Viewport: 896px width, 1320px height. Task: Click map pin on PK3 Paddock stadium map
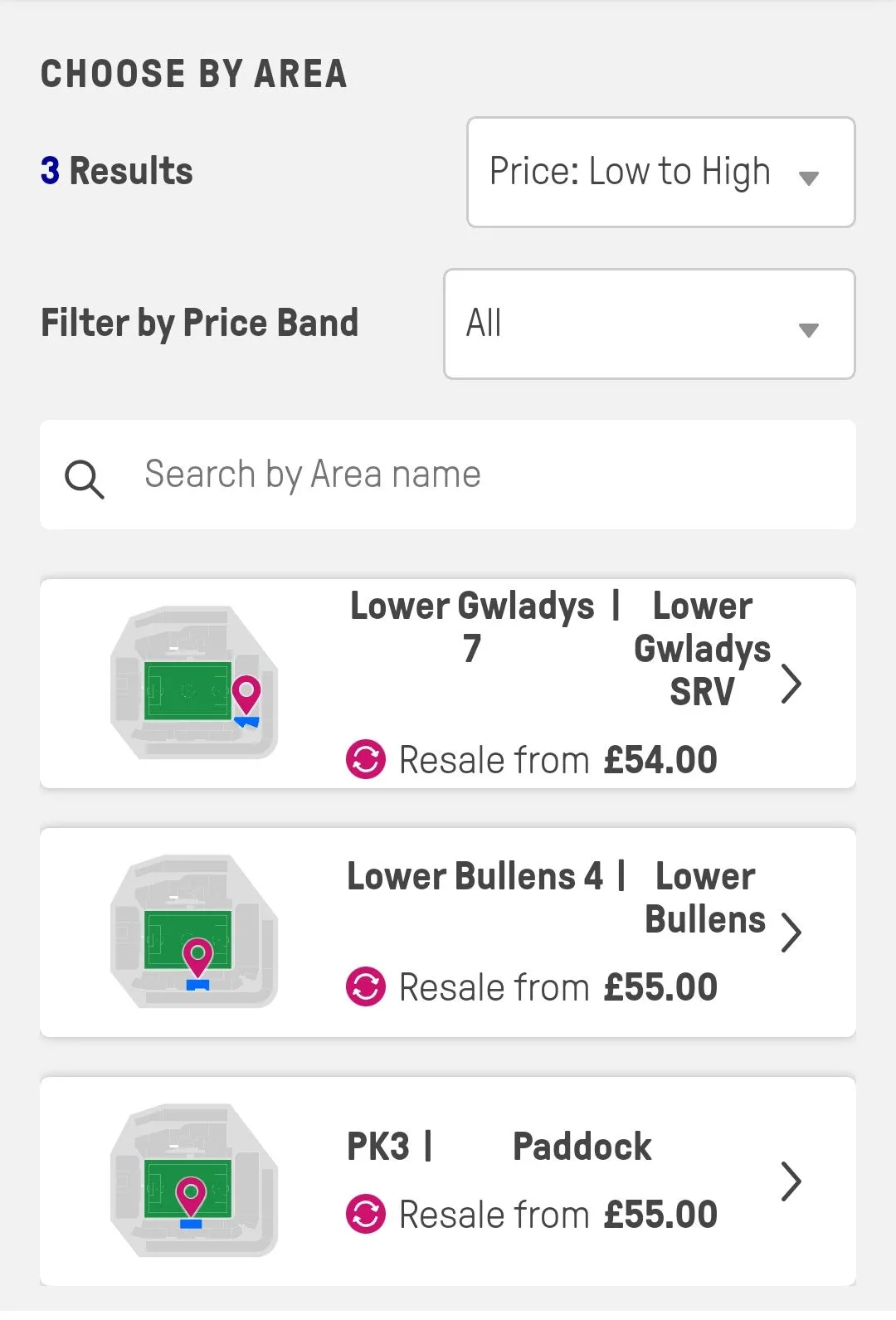click(191, 1195)
